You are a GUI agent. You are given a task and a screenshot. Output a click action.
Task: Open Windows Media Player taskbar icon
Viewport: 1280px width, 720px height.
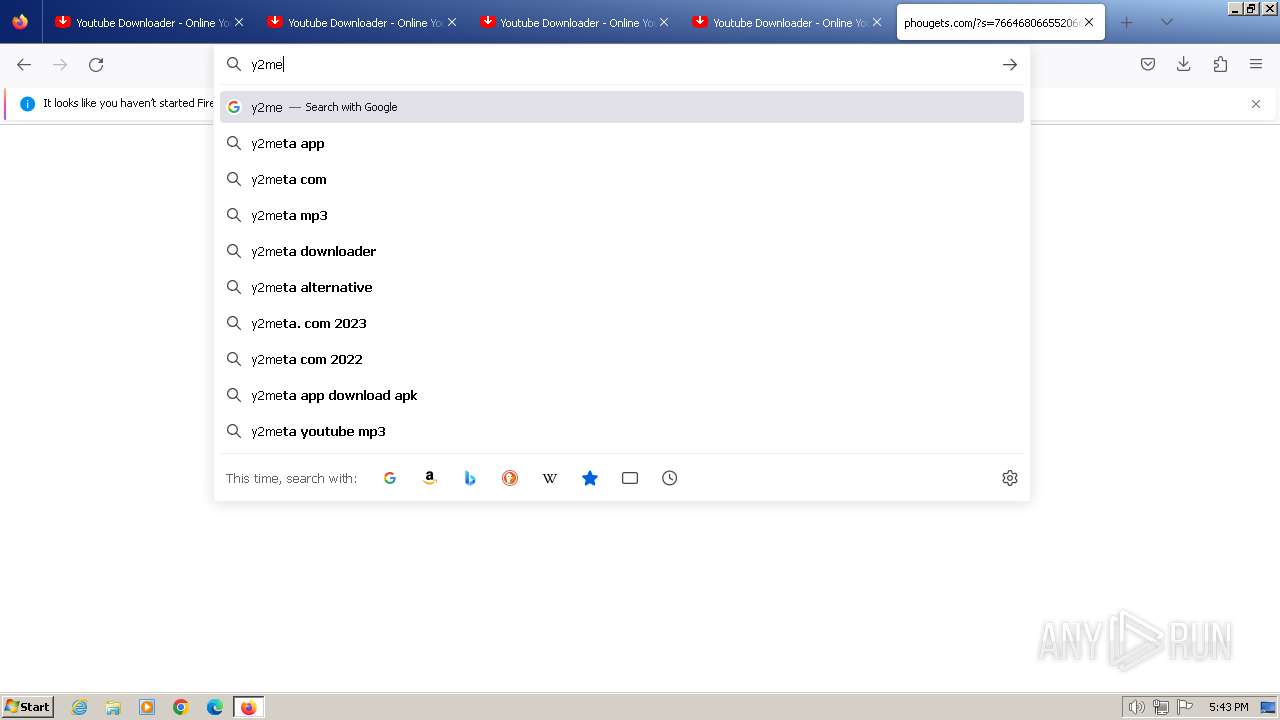coord(147,707)
